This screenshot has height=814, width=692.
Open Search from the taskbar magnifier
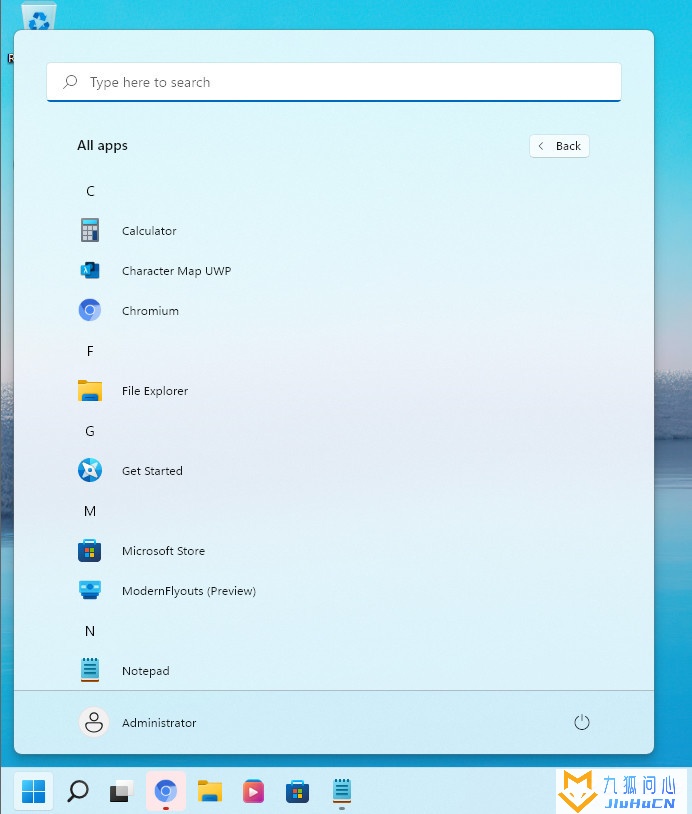pos(78,792)
